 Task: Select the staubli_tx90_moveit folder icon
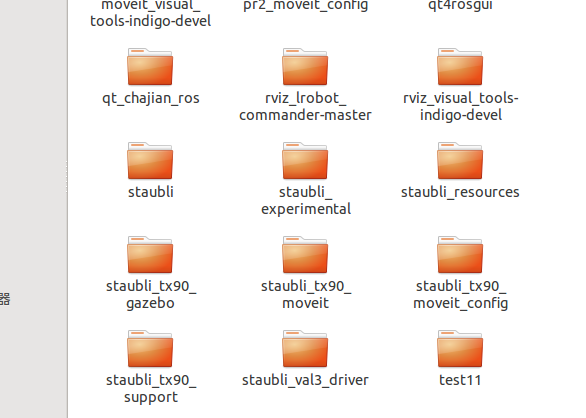point(305,255)
